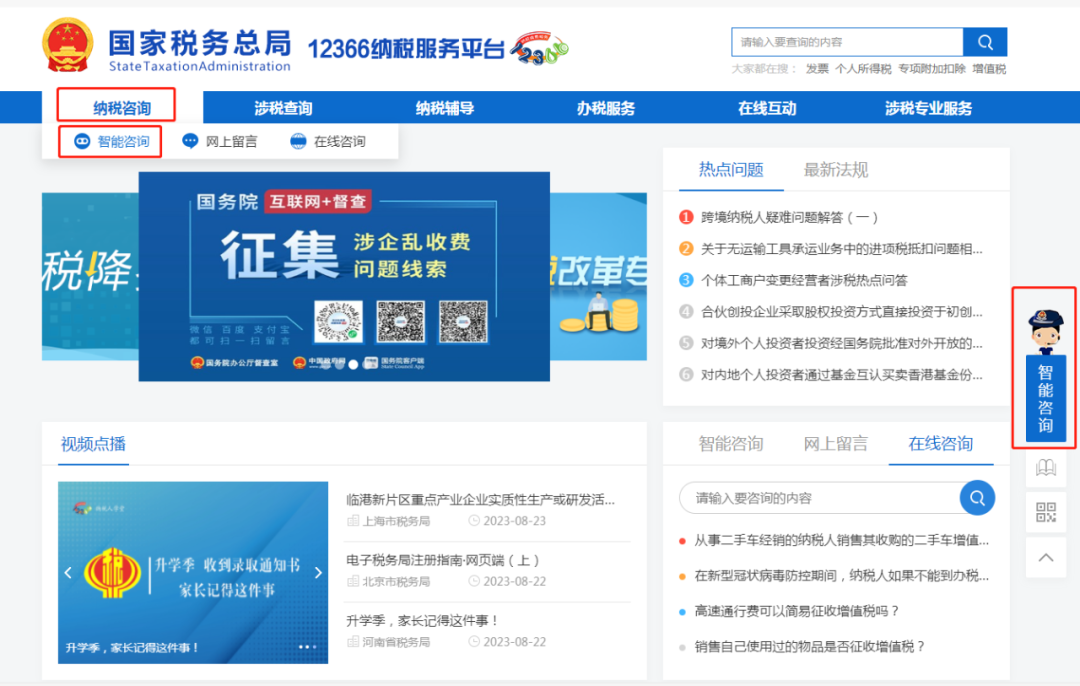The height and width of the screenshot is (686, 1080).
Task: Open the 智能咨询 robot icon in submenu
Action: (82, 141)
